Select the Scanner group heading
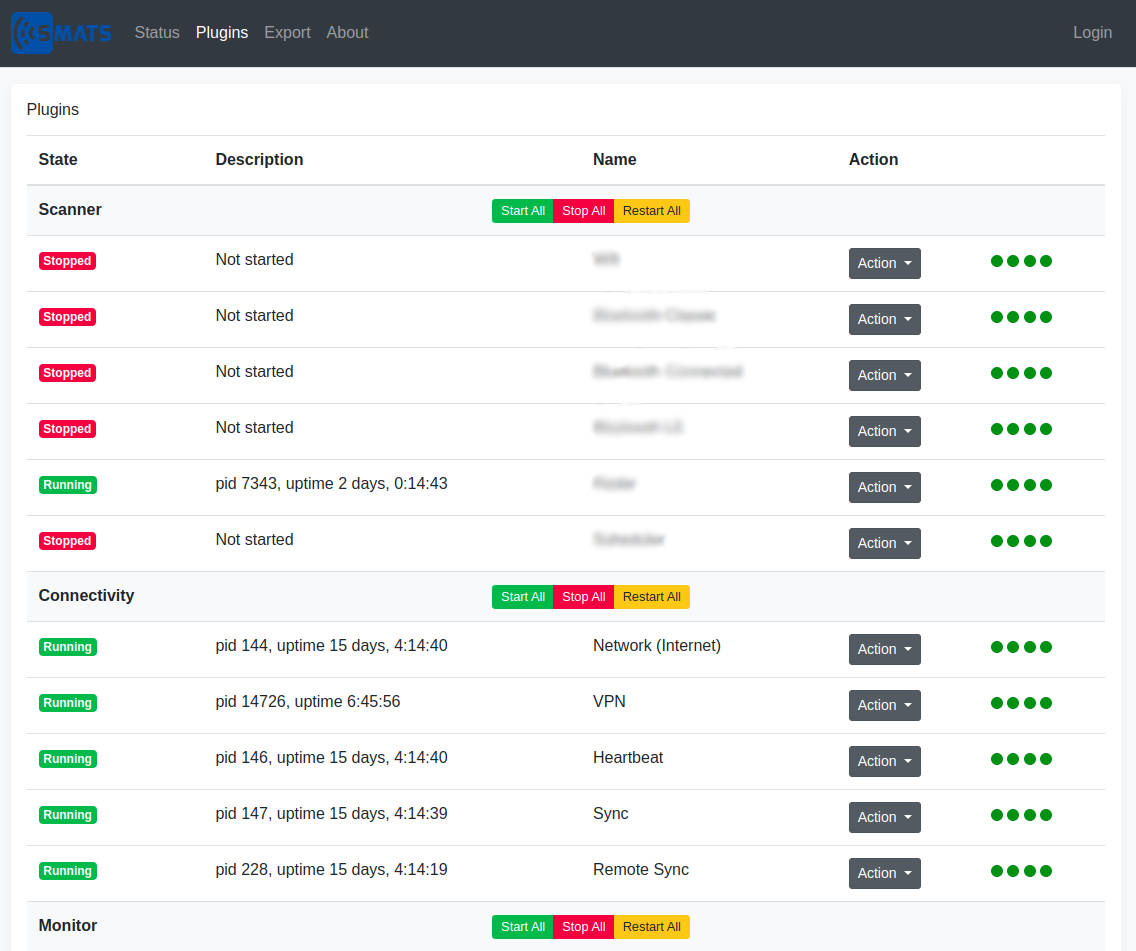The image size is (1136, 951). point(70,209)
